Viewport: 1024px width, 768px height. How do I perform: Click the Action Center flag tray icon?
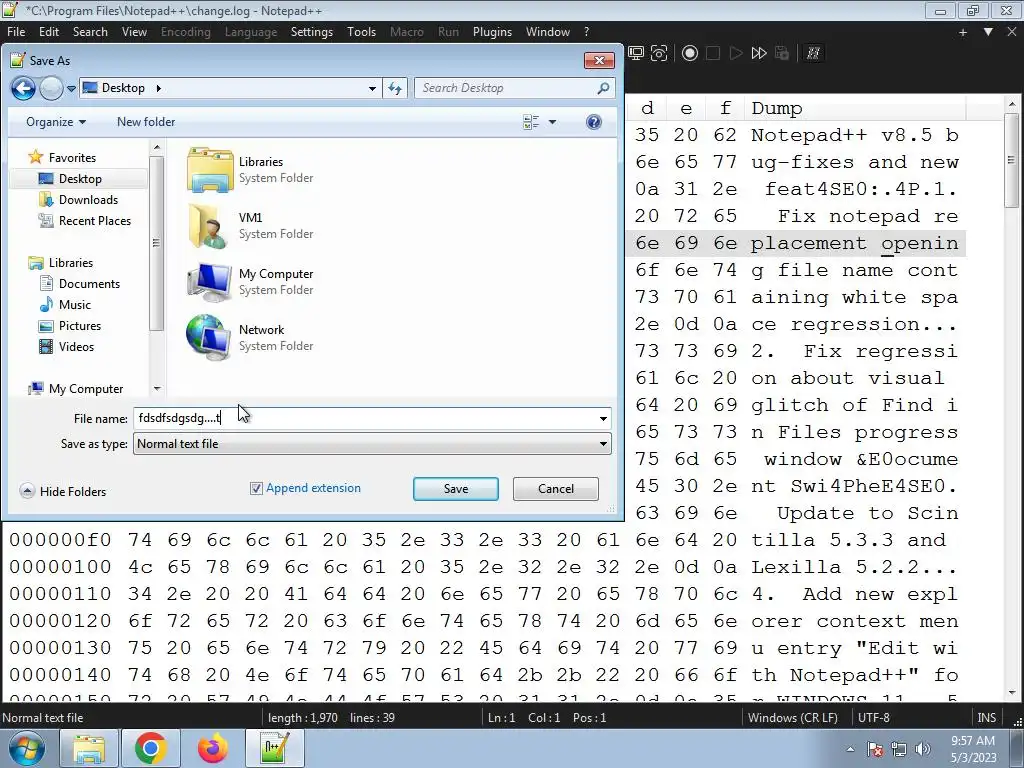pos(874,749)
